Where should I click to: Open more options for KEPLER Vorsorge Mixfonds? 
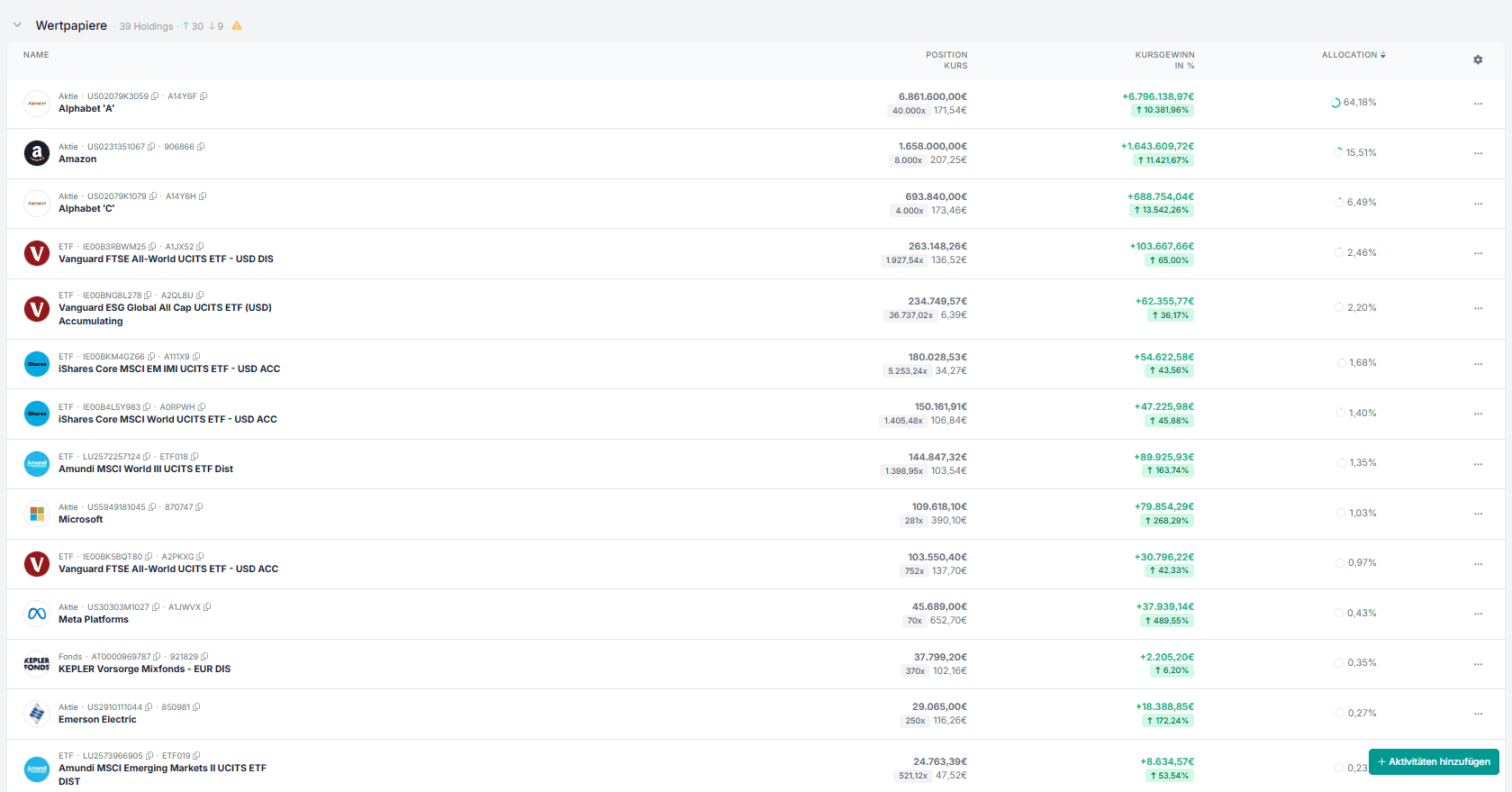(x=1478, y=664)
